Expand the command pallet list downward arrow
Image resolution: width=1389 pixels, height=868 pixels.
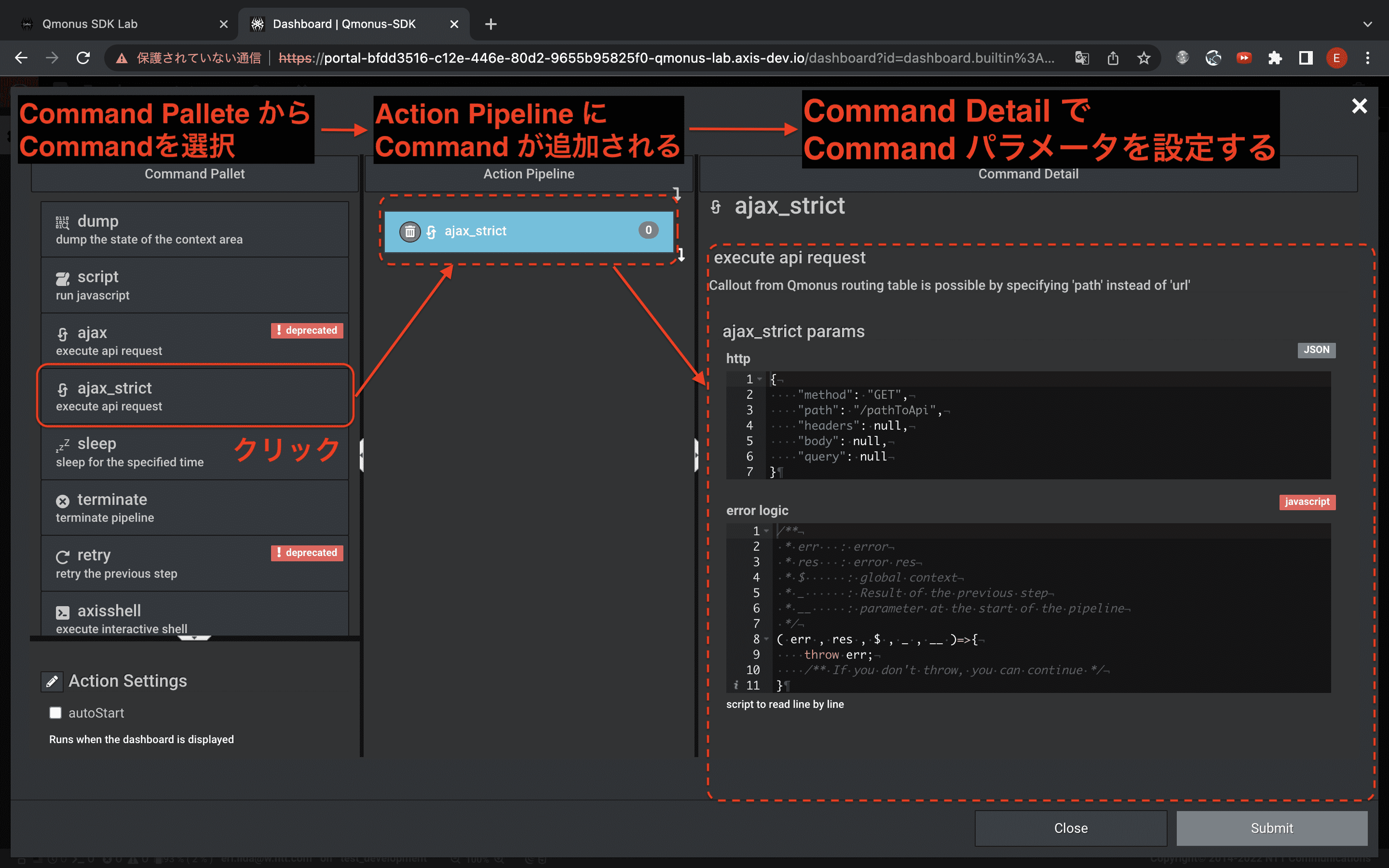coord(194,638)
